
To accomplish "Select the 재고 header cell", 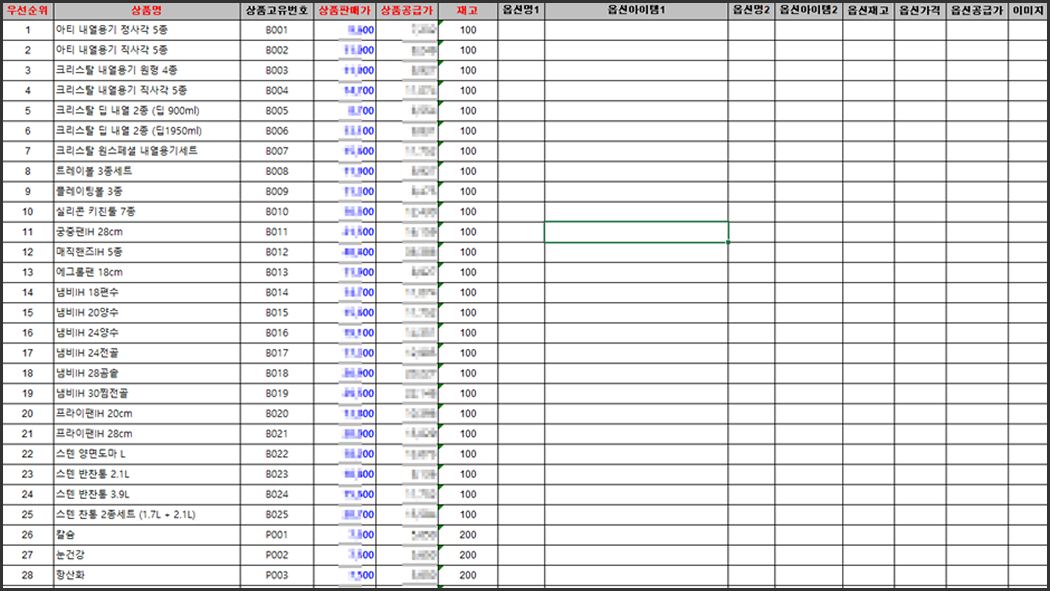I will 468,10.
